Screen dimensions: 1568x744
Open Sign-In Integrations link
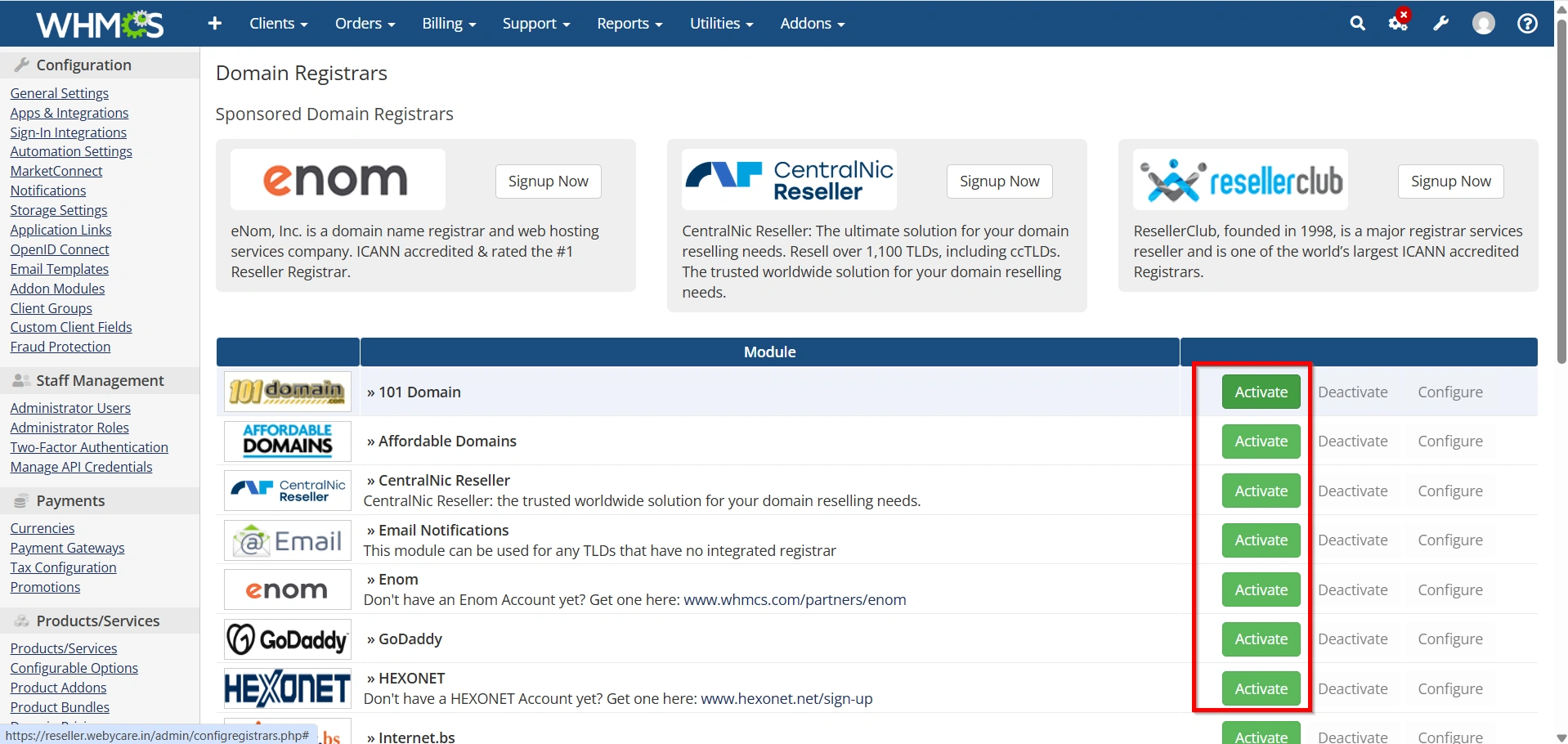pos(69,132)
